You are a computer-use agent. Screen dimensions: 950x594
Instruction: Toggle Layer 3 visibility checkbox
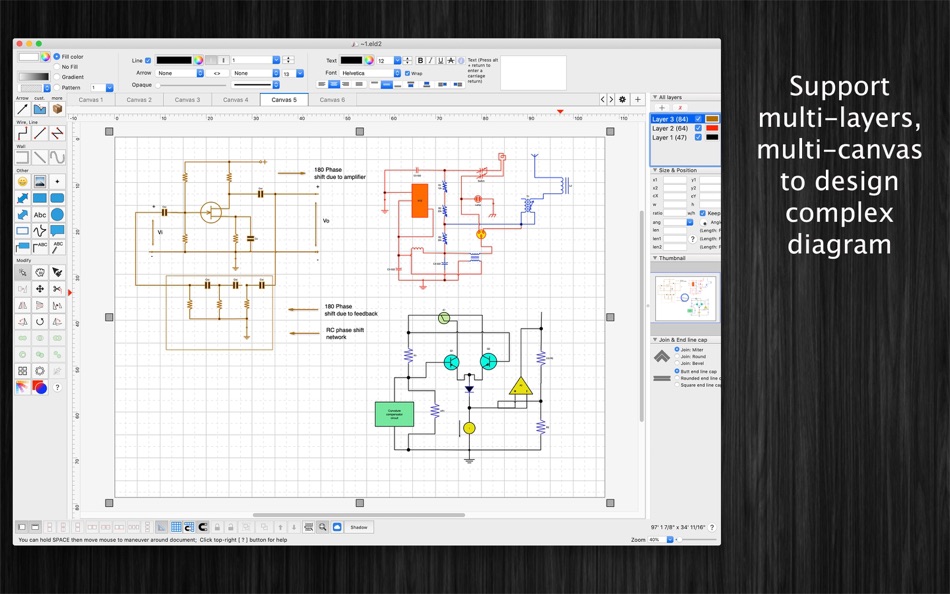tap(698, 119)
